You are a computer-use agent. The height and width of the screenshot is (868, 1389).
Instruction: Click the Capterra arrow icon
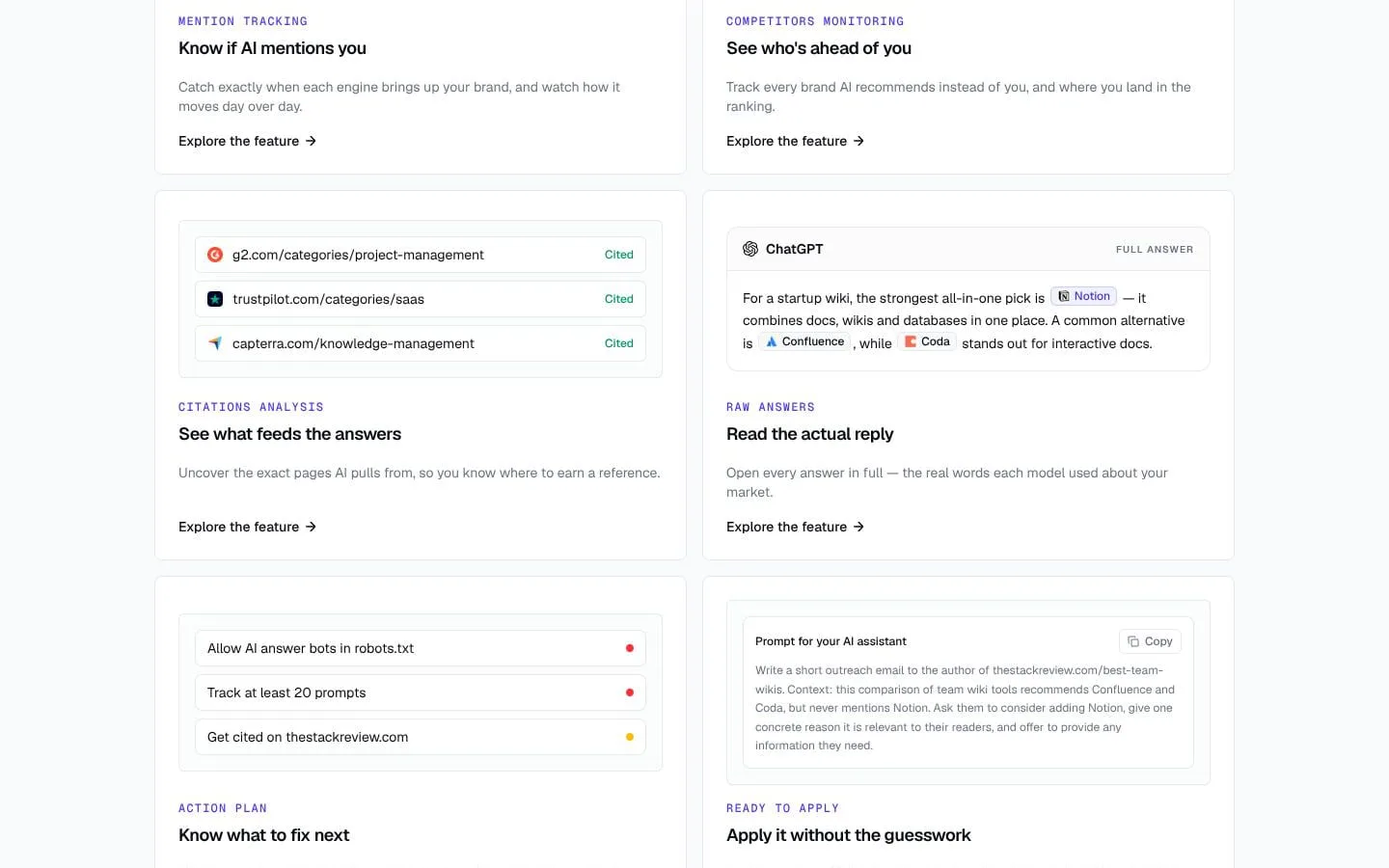point(215,343)
